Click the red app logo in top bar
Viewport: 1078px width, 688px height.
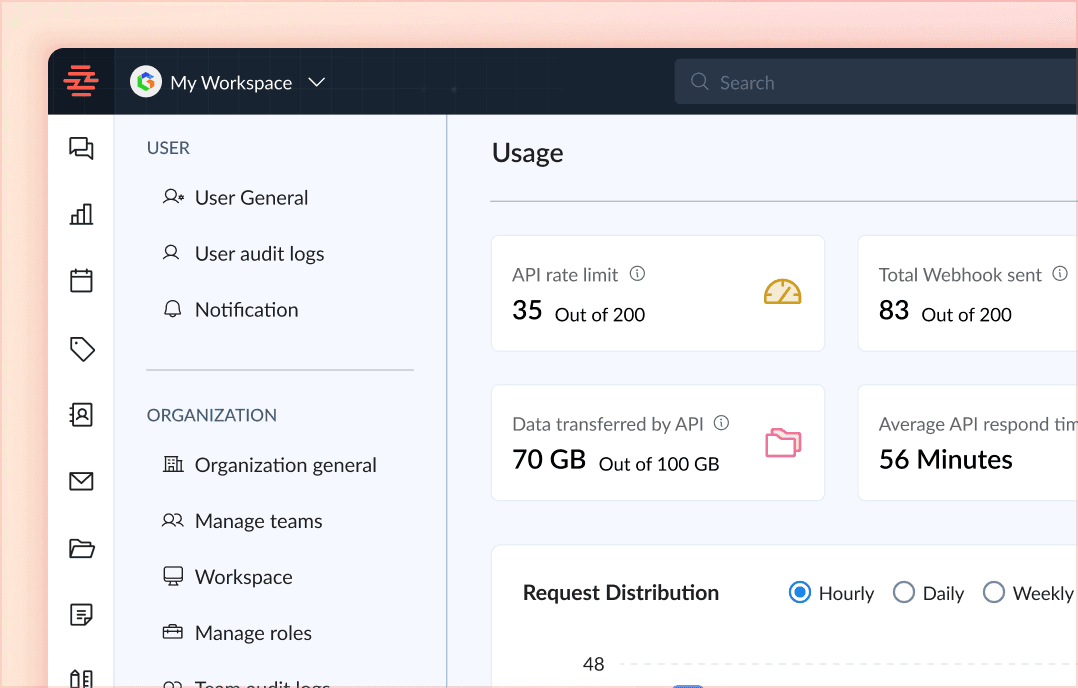pos(81,81)
